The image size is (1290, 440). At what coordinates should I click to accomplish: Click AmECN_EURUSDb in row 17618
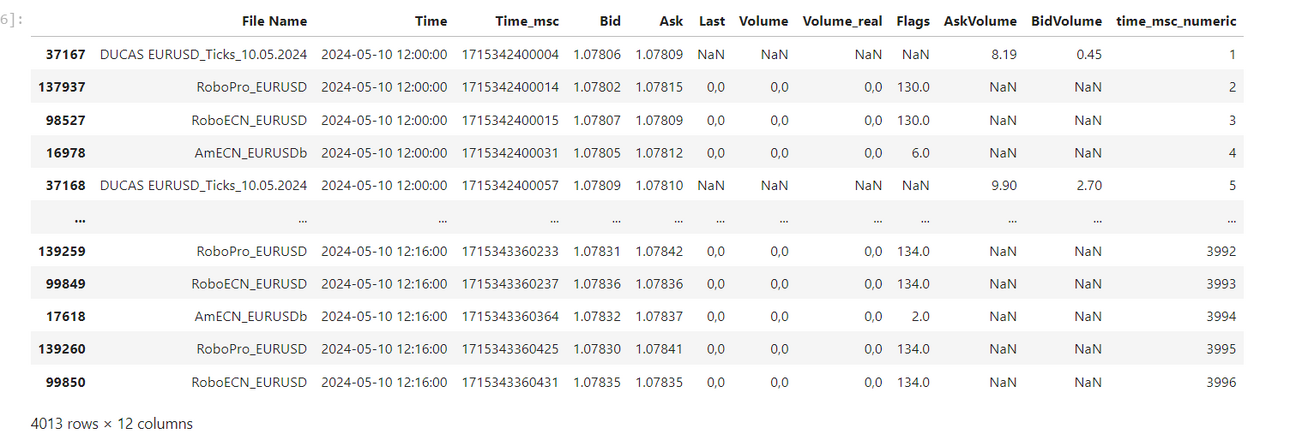(x=252, y=316)
